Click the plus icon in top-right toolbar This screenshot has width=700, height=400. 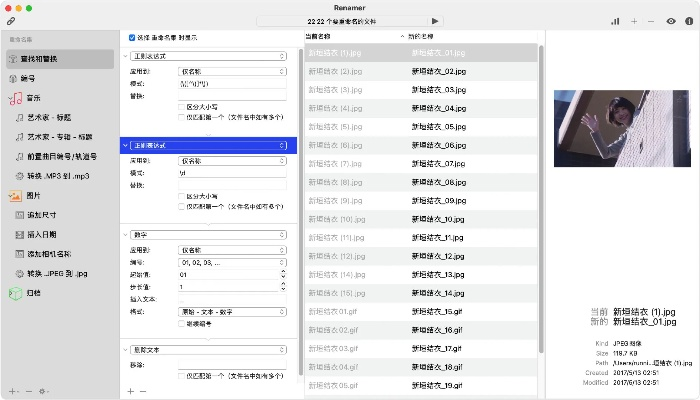[634, 21]
